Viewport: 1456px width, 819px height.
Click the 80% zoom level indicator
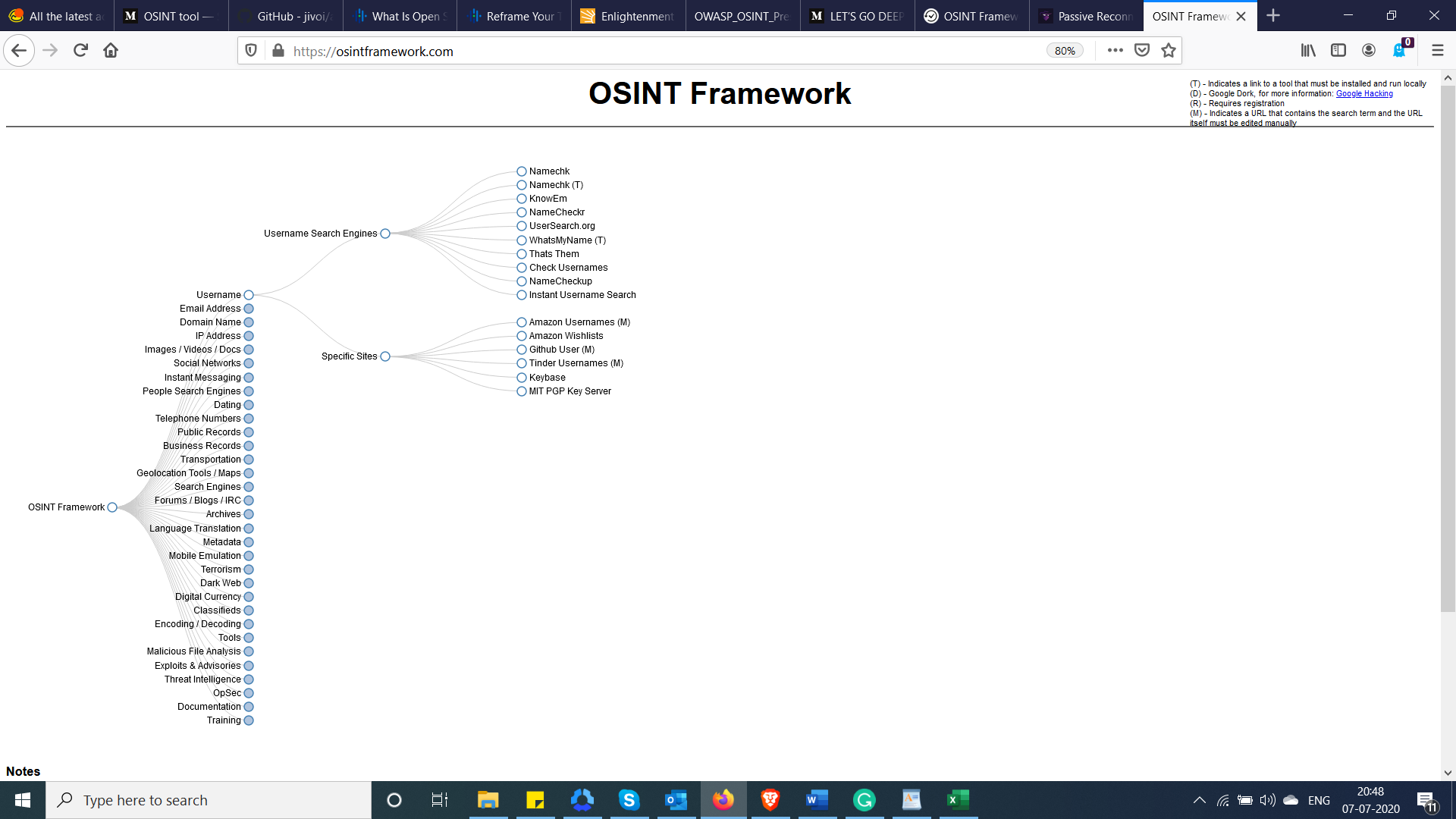pos(1065,51)
